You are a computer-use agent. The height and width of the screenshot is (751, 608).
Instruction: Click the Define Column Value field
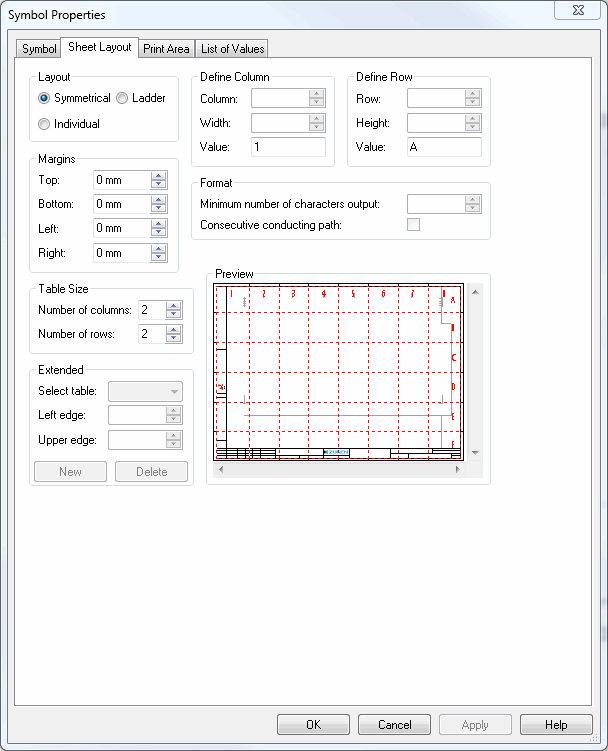tap(288, 147)
